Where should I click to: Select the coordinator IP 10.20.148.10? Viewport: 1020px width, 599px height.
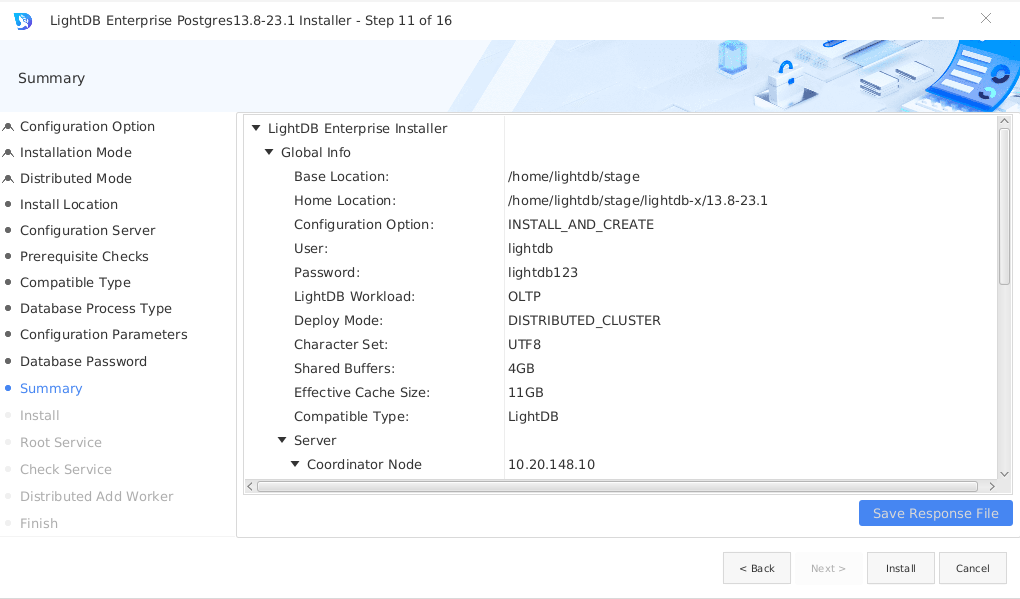[551, 464]
